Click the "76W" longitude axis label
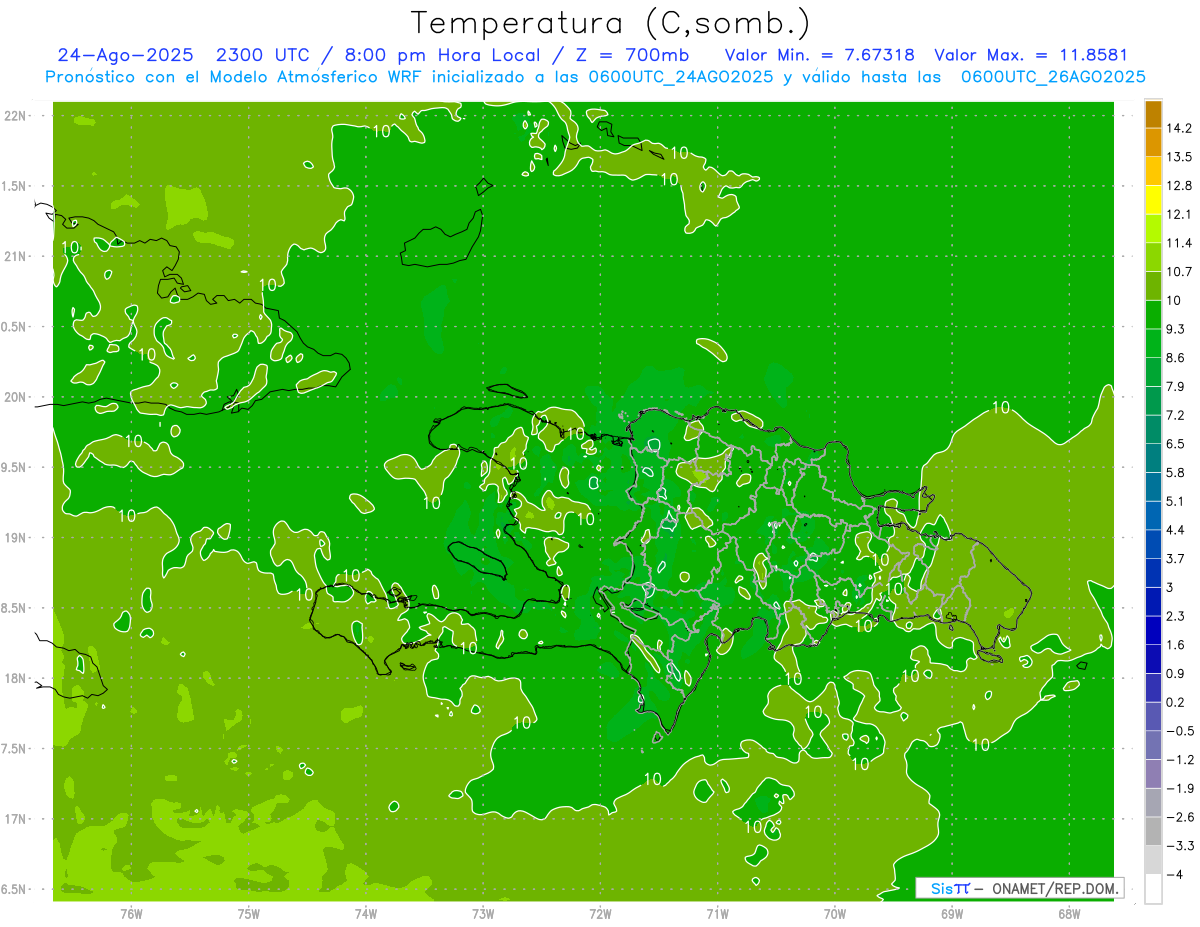 (x=131, y=915)
